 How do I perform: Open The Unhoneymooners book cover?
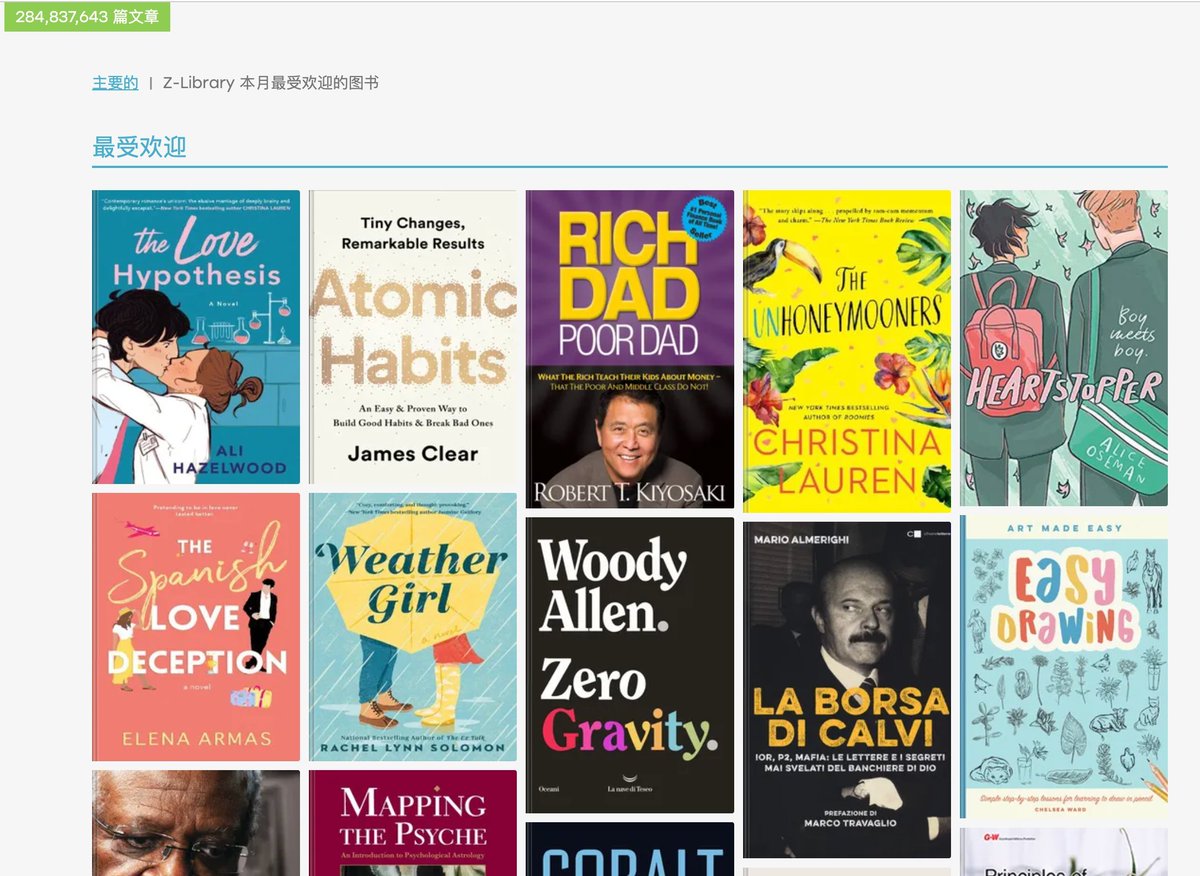pos(847,351)
